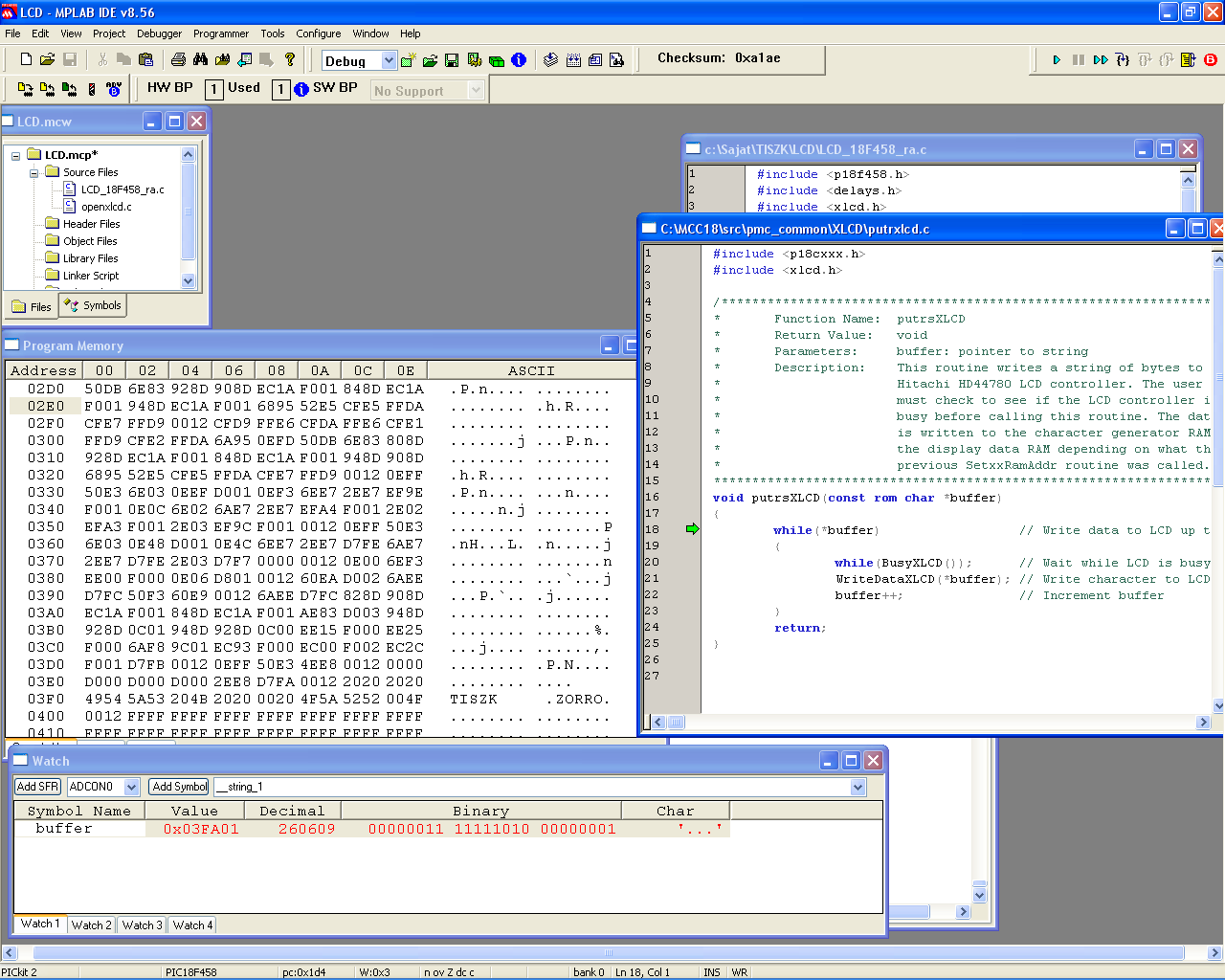Click the Reset debugger icon
This screenshot has height=980, width=1225.
tap(1189, 59)
